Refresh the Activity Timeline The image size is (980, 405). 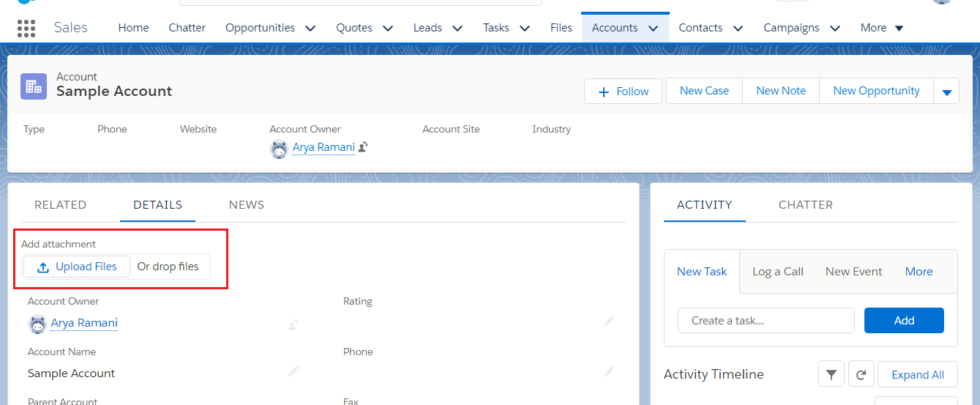pyautogui.click(x=860, y=374)
